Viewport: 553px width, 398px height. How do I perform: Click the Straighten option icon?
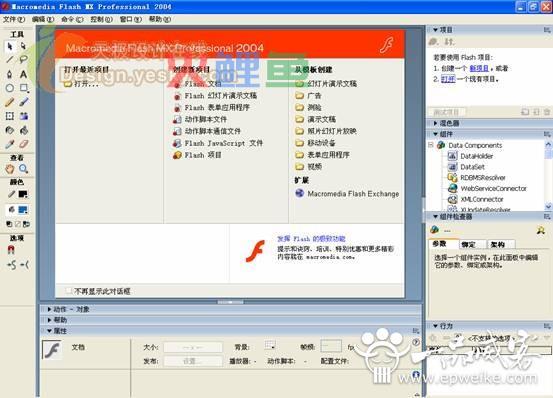(25, 265)
